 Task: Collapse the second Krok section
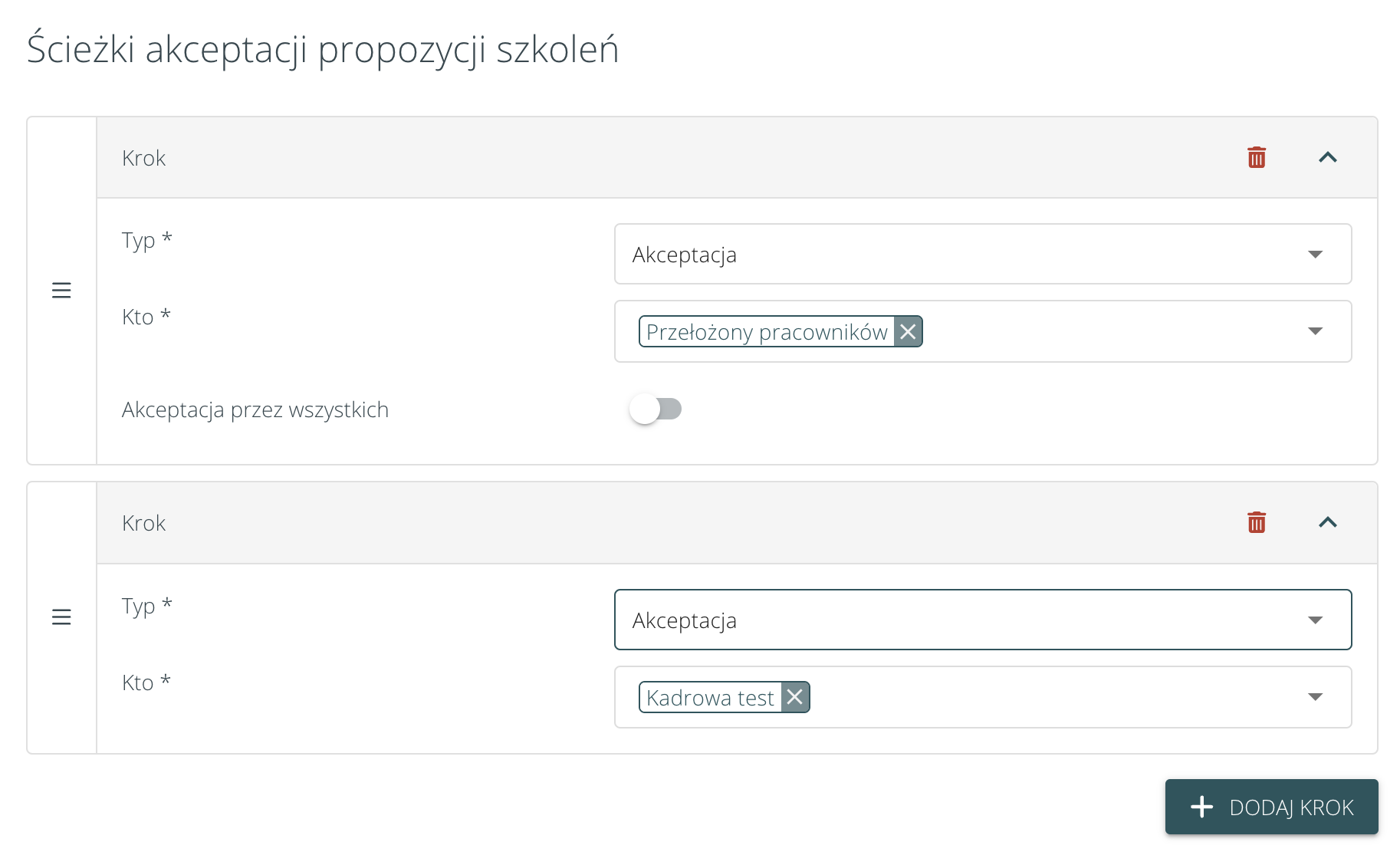pos(1328,522)
